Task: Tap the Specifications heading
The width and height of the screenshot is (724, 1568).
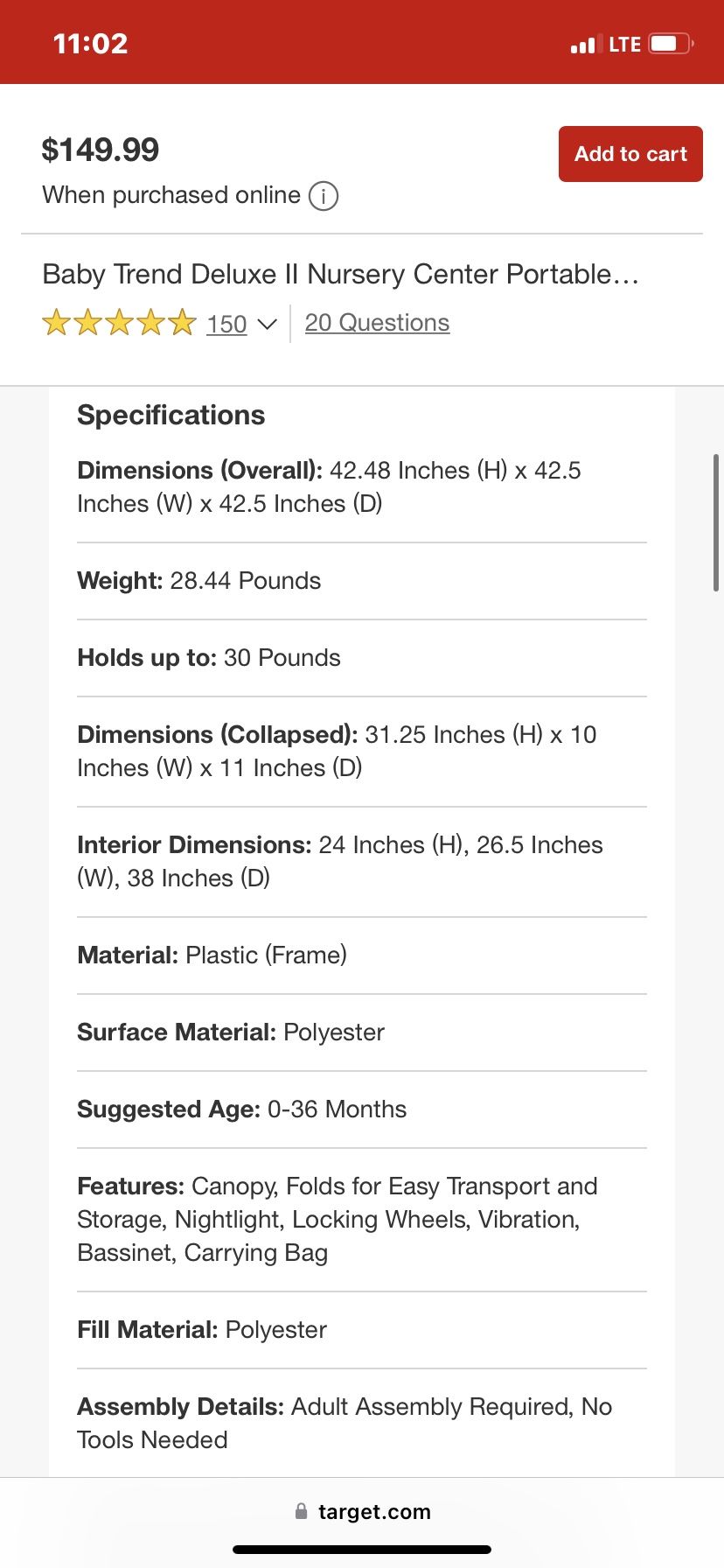Action: 171,415
